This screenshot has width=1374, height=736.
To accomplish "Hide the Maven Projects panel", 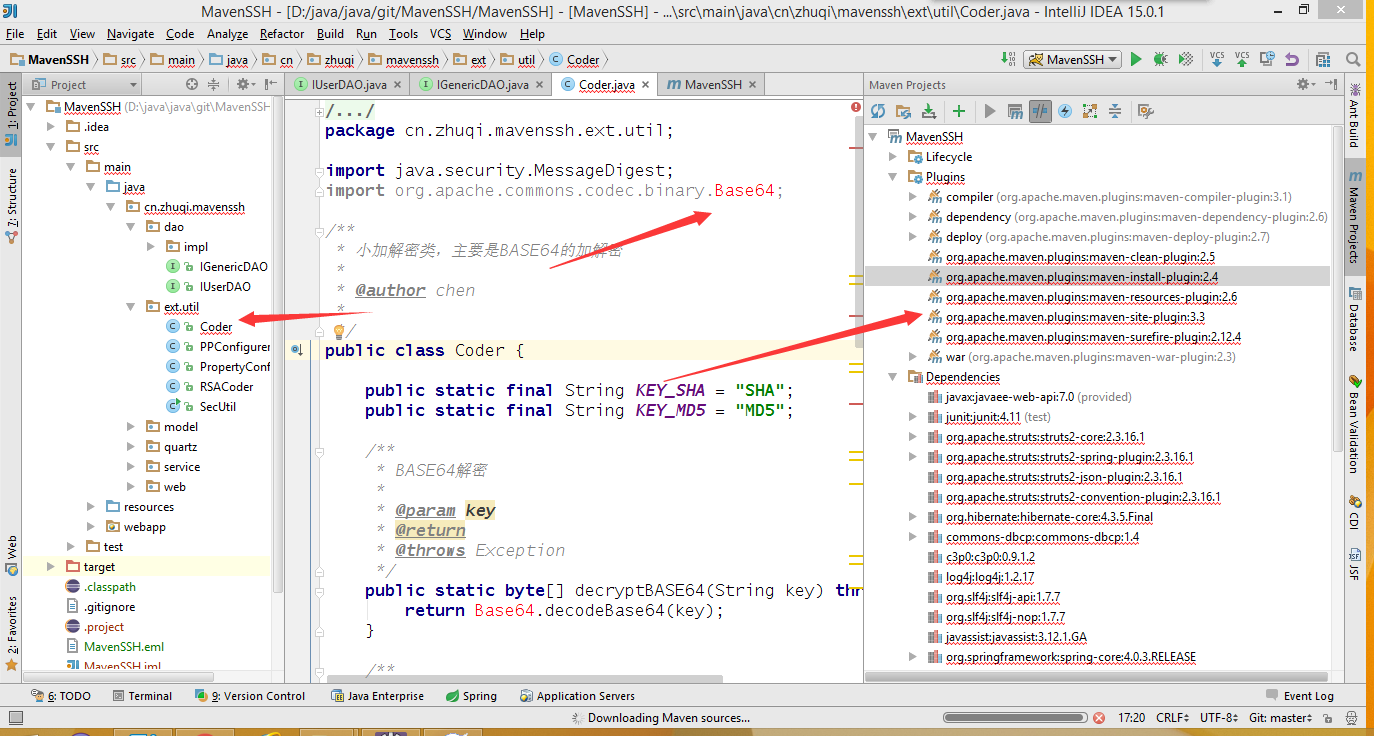I will point(1330,85).
